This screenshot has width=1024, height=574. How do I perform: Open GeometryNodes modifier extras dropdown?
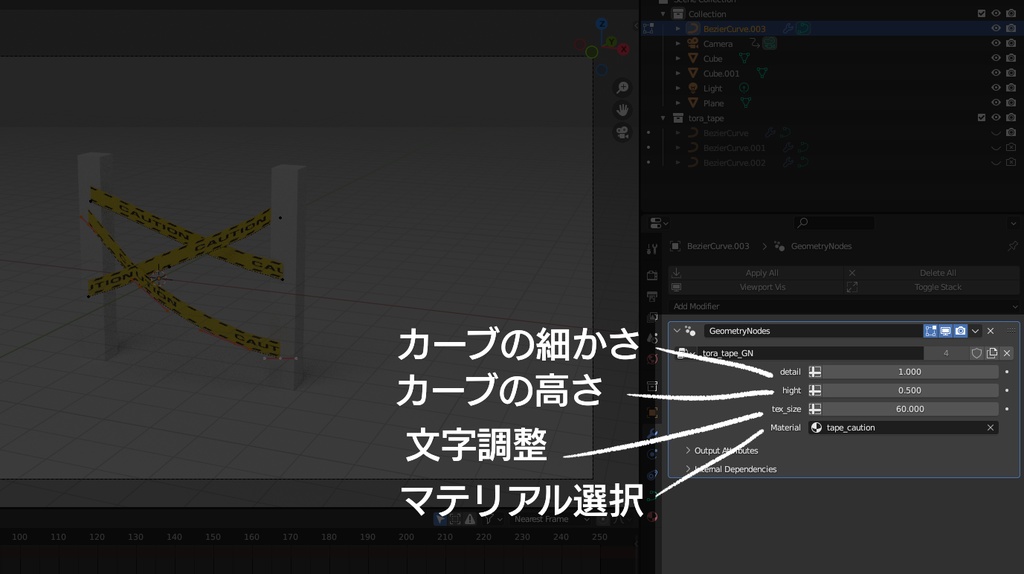point(975,331)
